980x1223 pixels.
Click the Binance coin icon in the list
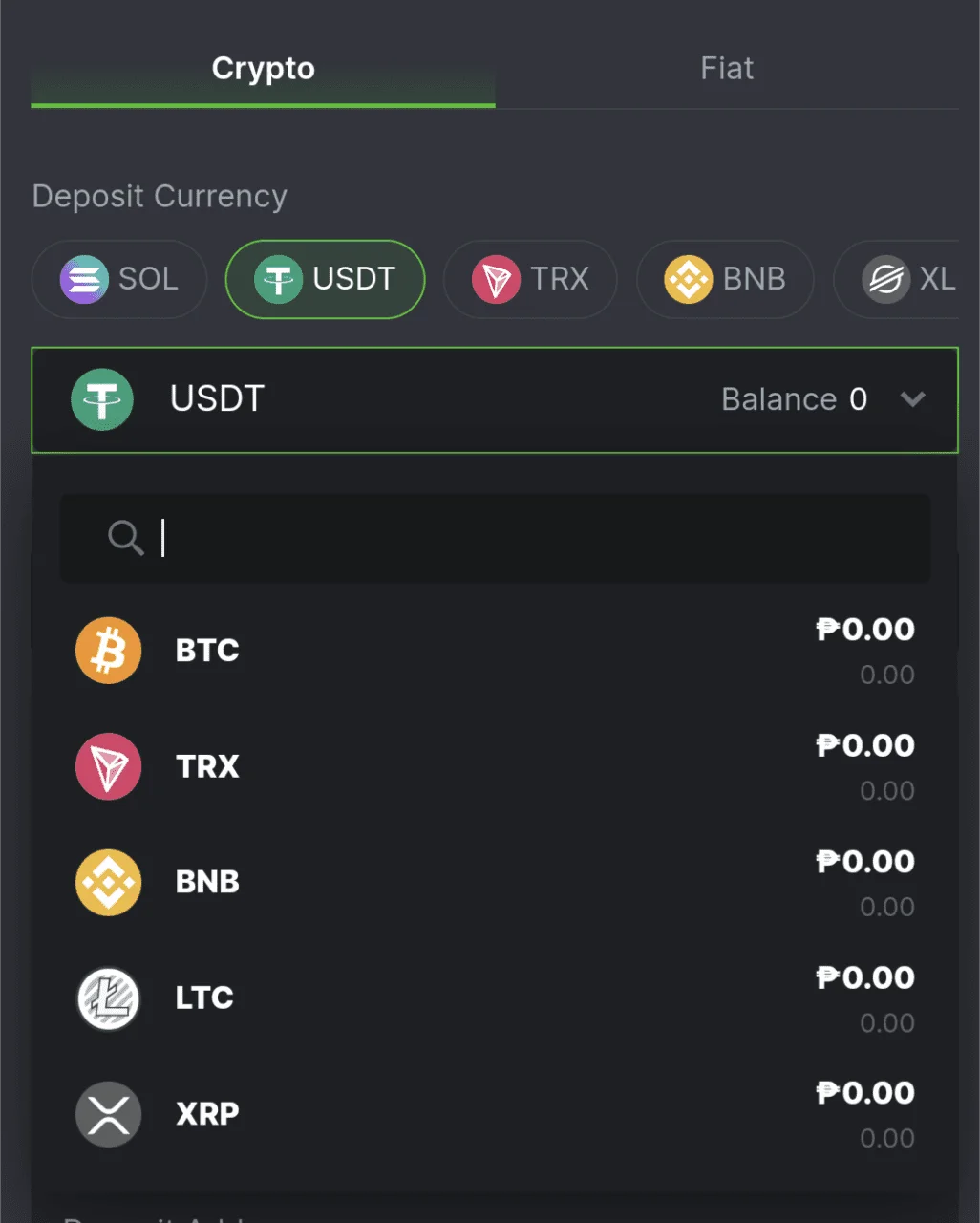pos(109,883)
